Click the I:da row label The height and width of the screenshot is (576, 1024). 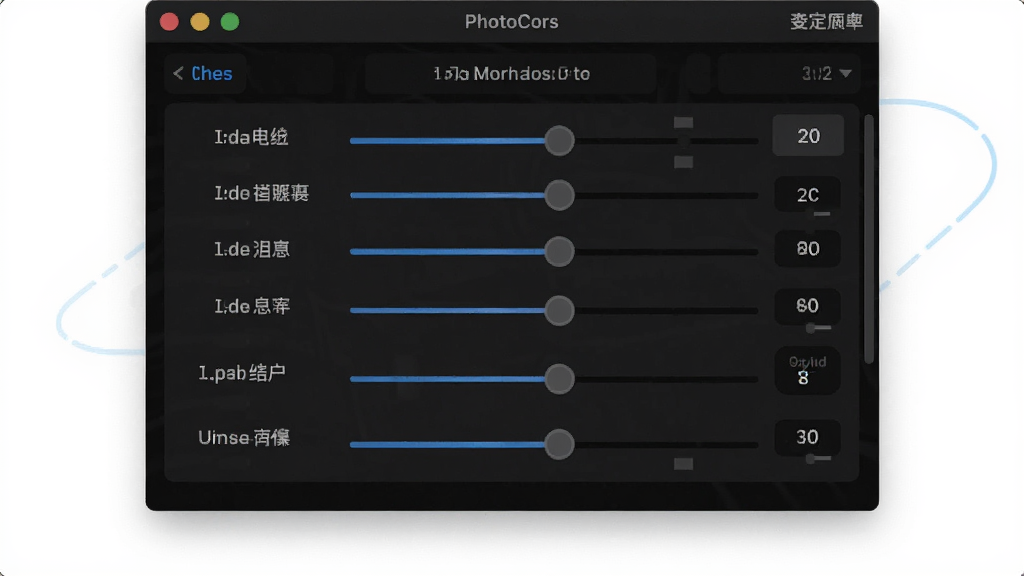251,137
